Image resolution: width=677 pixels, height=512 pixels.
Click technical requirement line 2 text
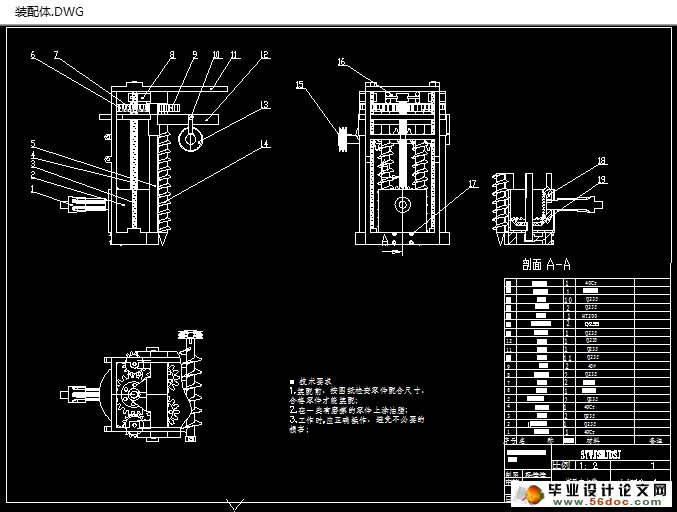click(349, 410)
